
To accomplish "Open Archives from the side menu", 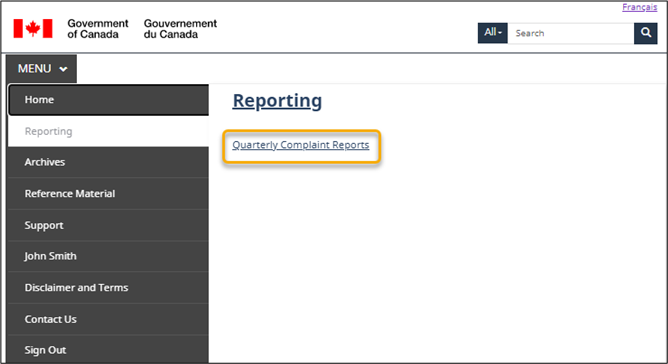I will point(109,162).
